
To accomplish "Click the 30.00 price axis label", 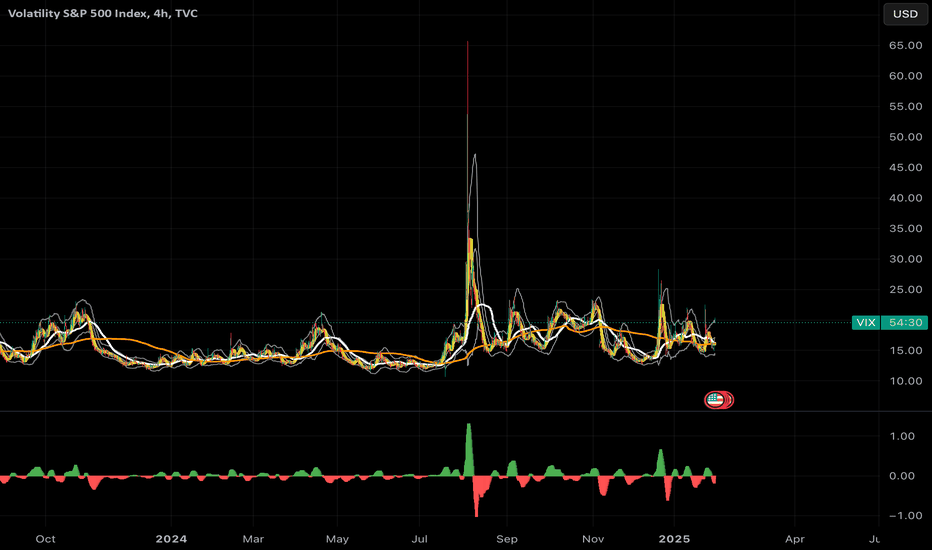I will [x=905, y=259].
